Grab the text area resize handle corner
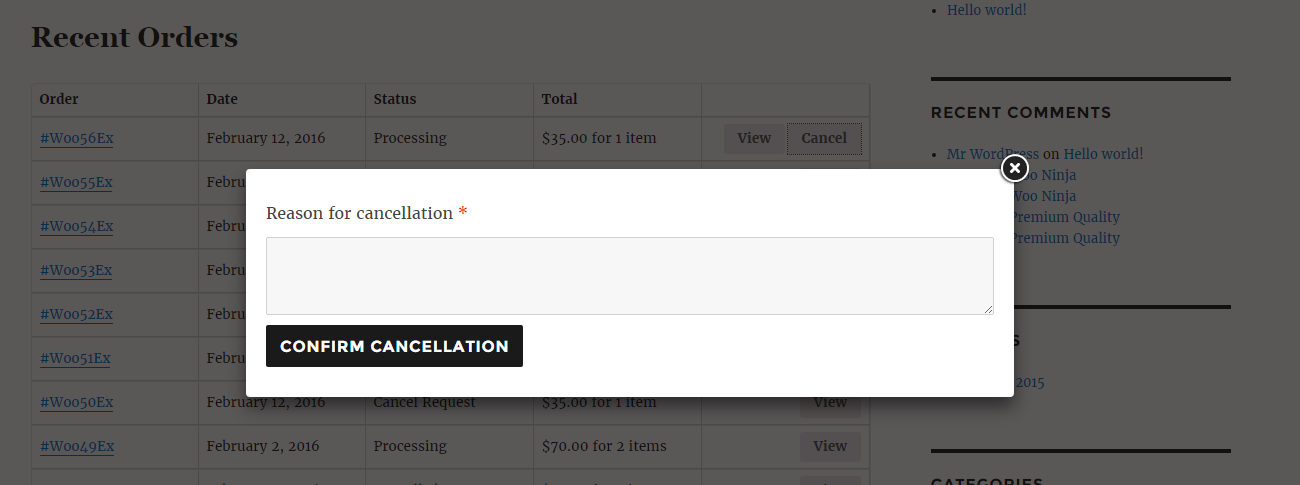 (988, 309)
